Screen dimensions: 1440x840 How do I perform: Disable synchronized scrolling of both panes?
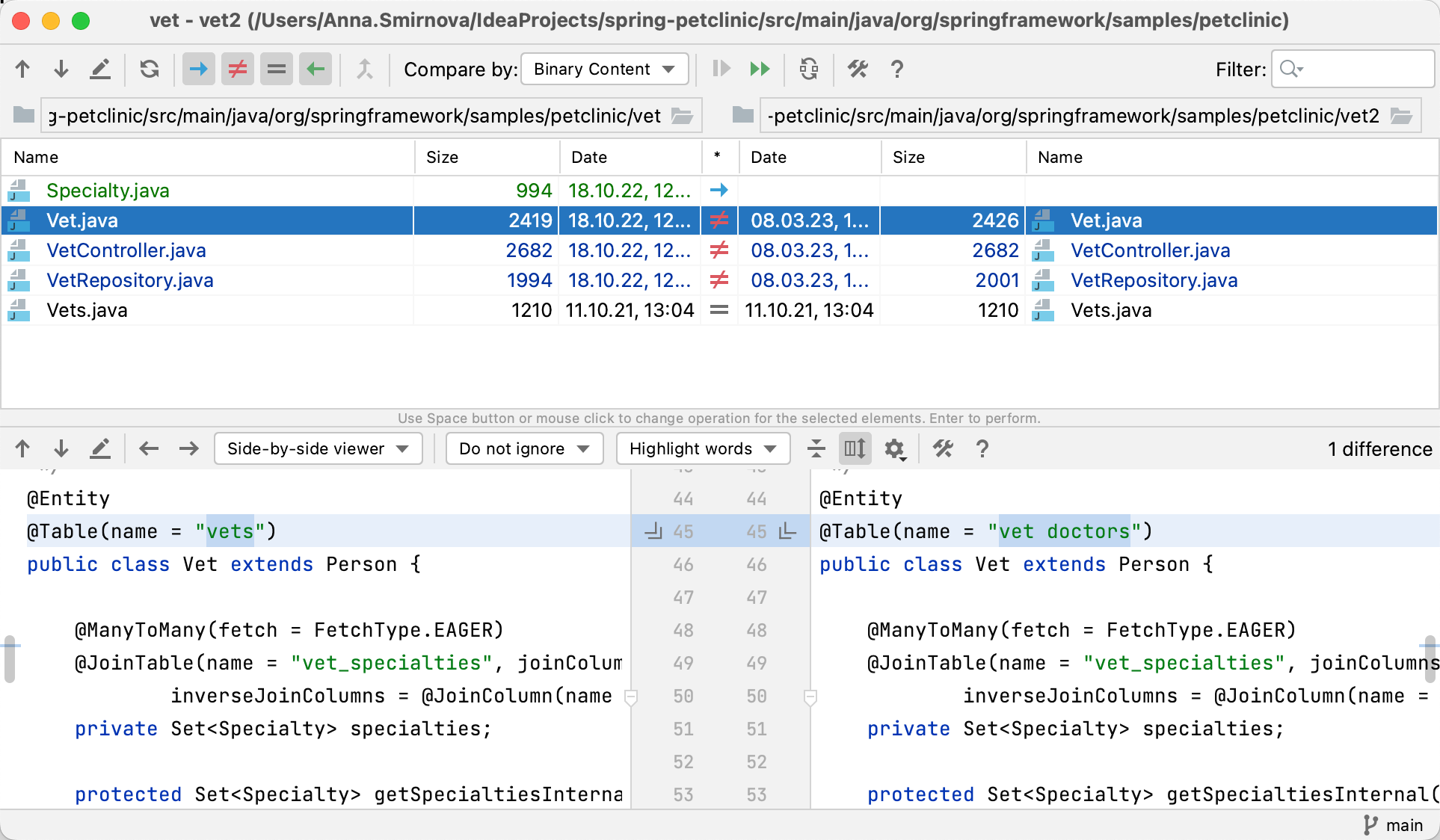tap(855, 448)
